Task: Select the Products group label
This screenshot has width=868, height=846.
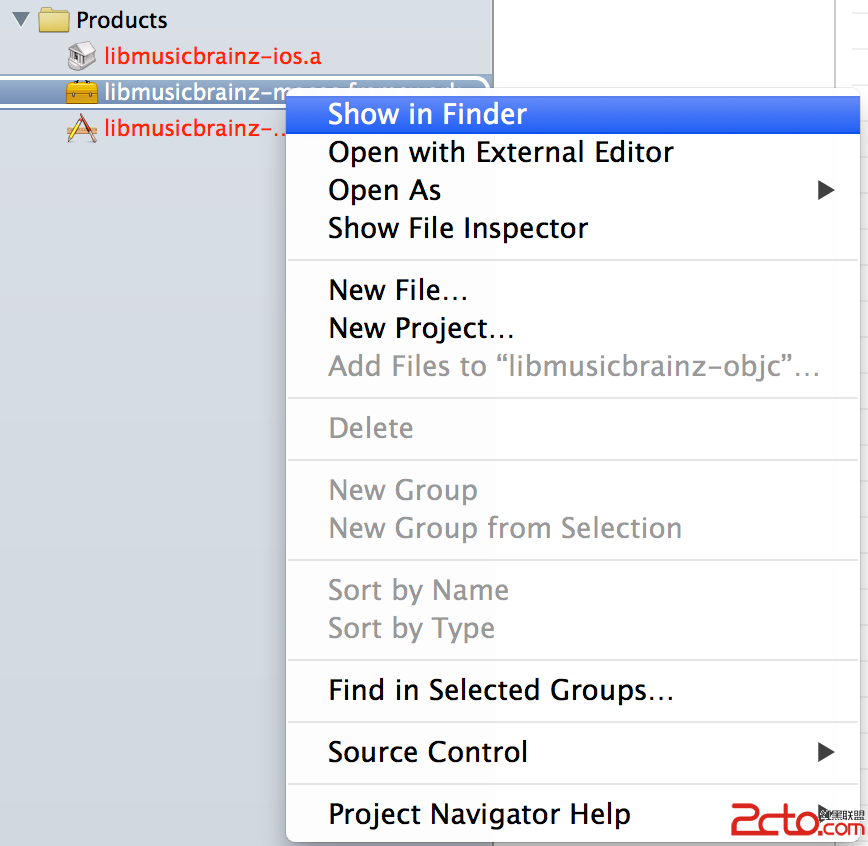Action: [122, 20]
